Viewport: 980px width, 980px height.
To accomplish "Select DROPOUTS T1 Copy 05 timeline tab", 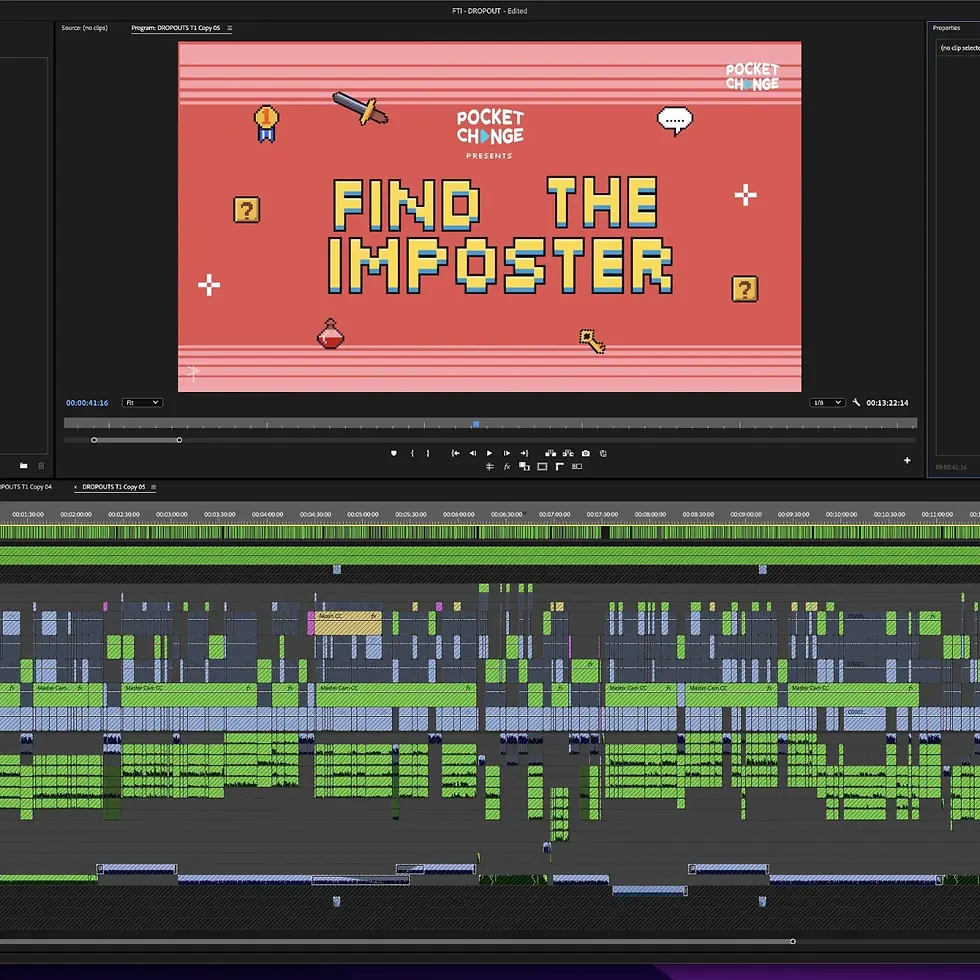I will [x=114, y=487].
